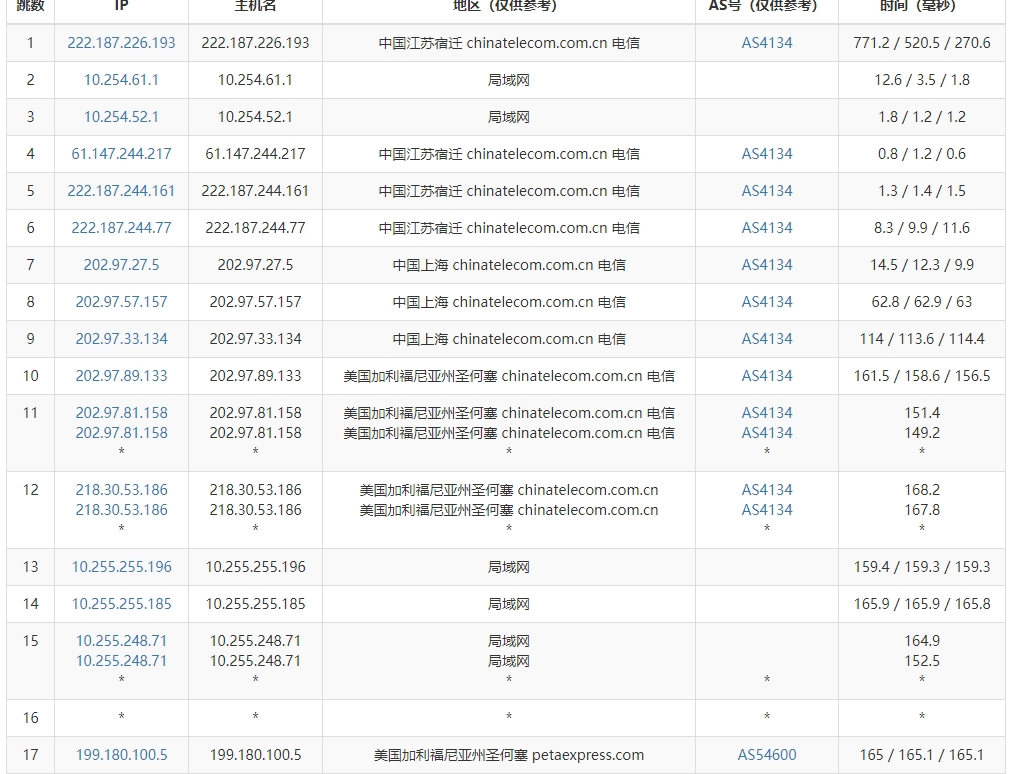Select IP link 61.147.244.217 at hop 4

(121, 154)
